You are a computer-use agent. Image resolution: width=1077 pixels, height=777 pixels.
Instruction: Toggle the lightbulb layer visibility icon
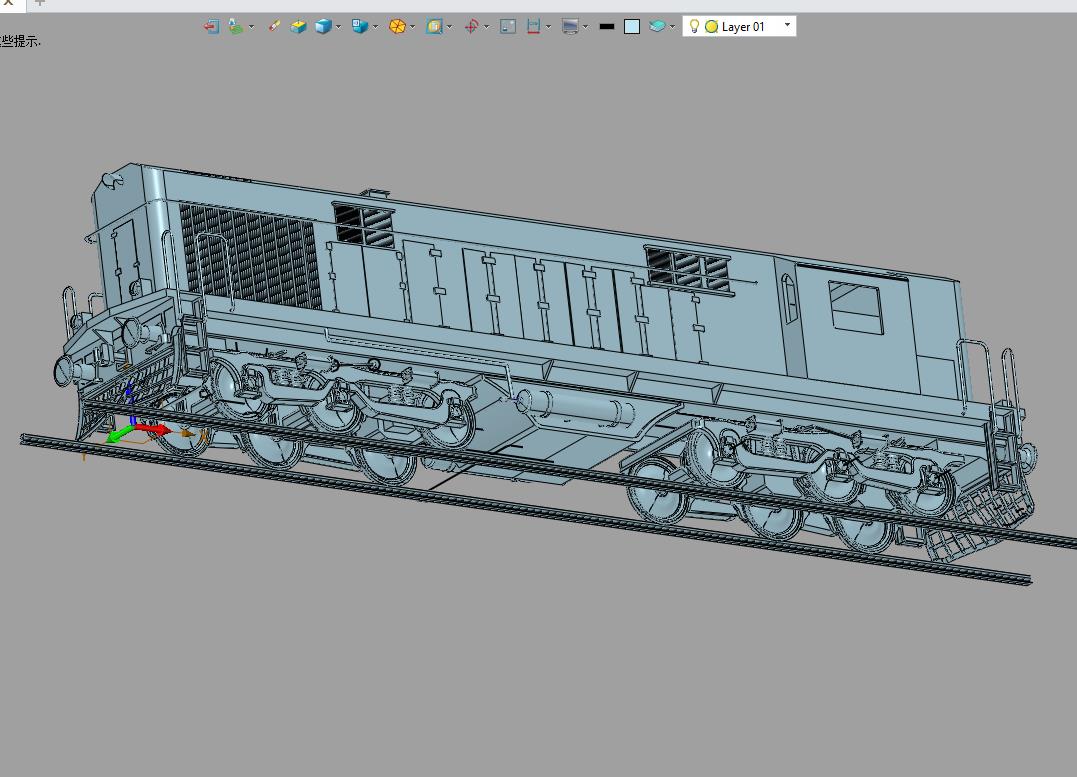click(x=694, y=26)
